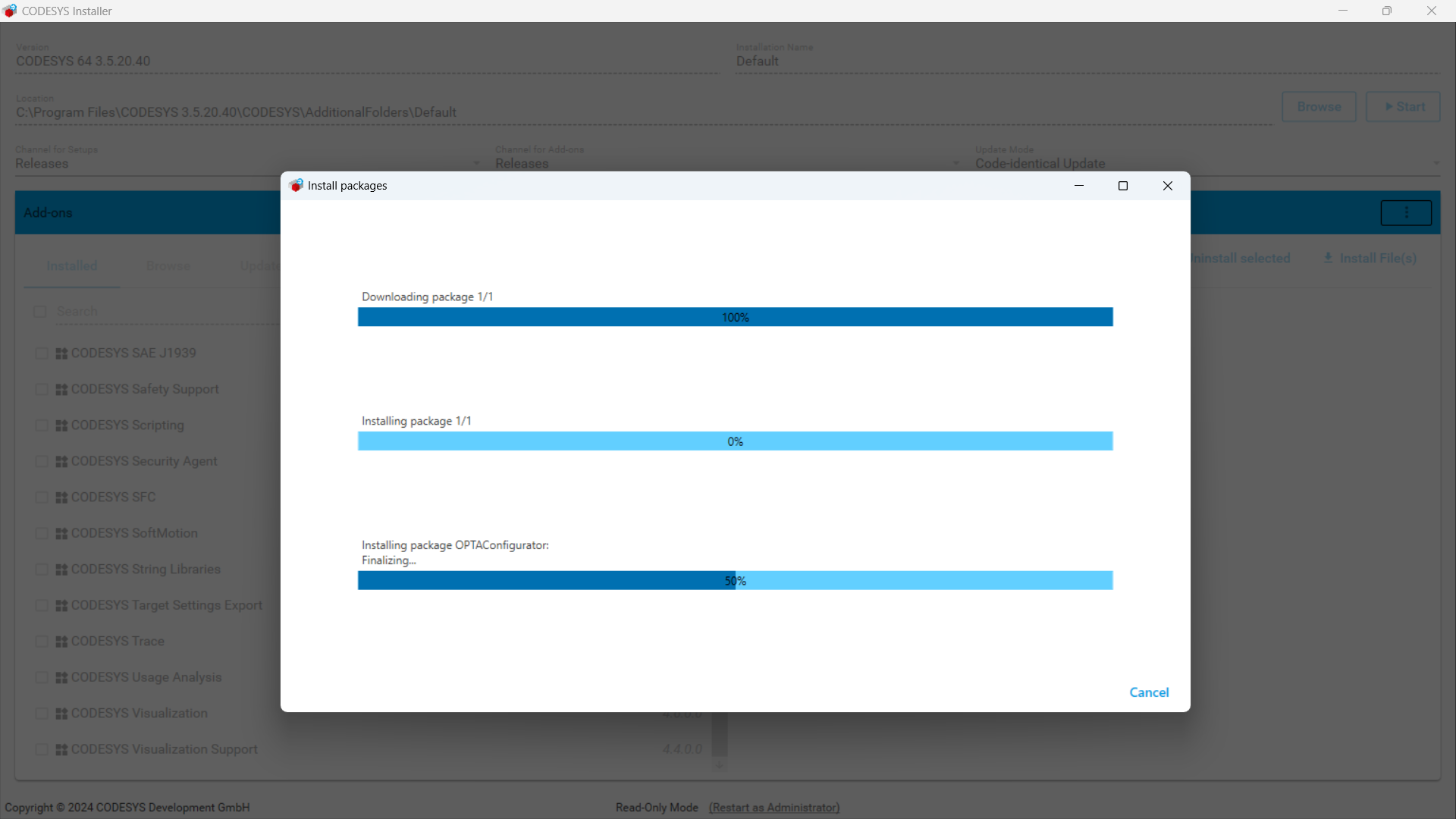Open the Update Mode dropdown

[x=1207, y=163]
